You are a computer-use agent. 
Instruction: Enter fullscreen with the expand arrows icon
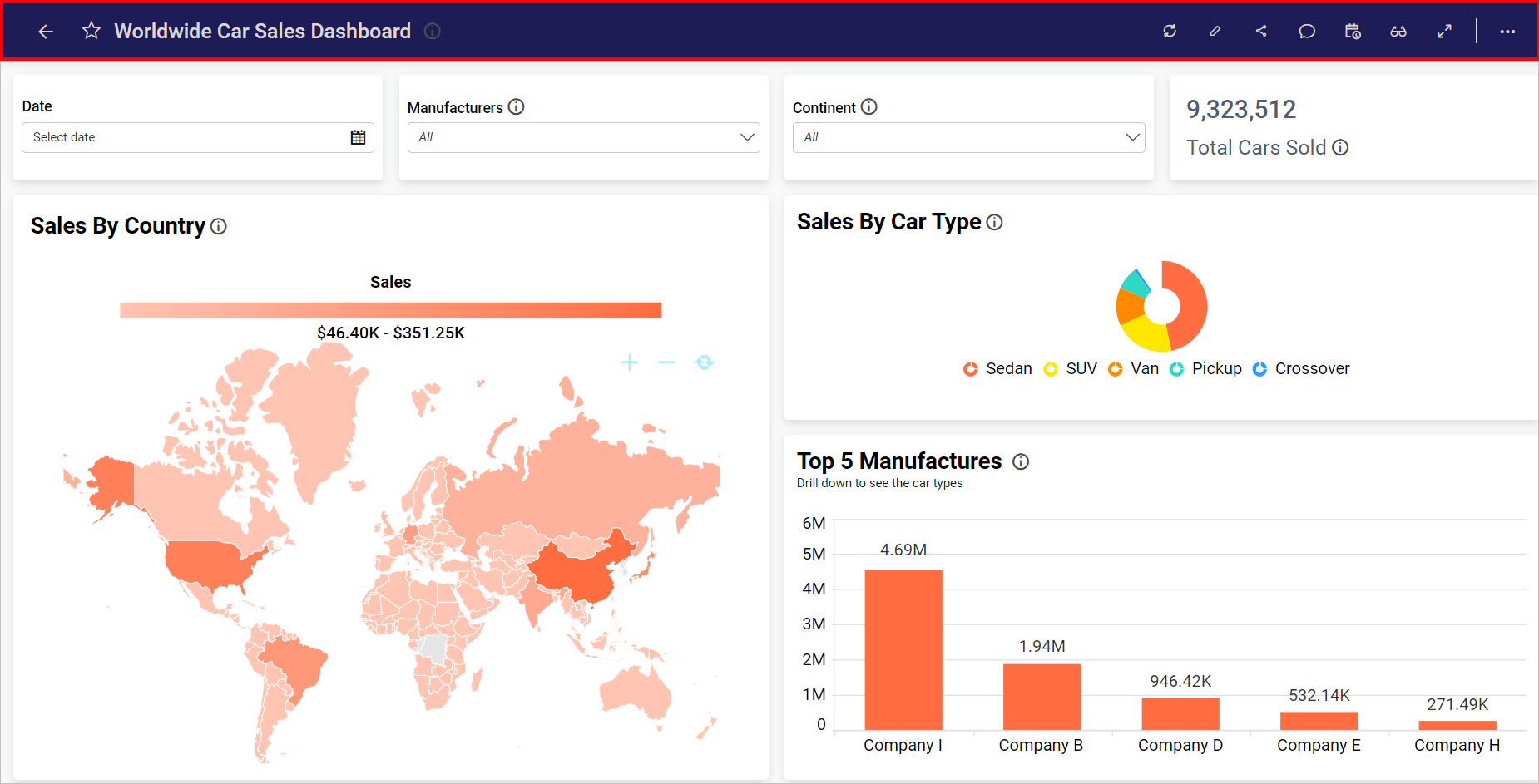point(1444,32)
